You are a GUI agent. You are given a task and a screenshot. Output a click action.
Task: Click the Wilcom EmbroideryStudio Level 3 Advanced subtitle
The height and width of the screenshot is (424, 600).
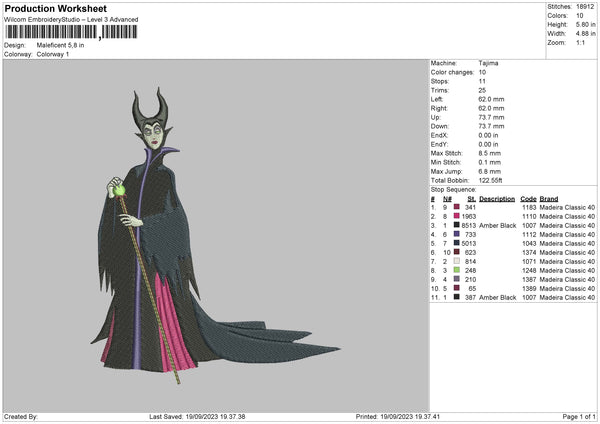coord(71,20)
